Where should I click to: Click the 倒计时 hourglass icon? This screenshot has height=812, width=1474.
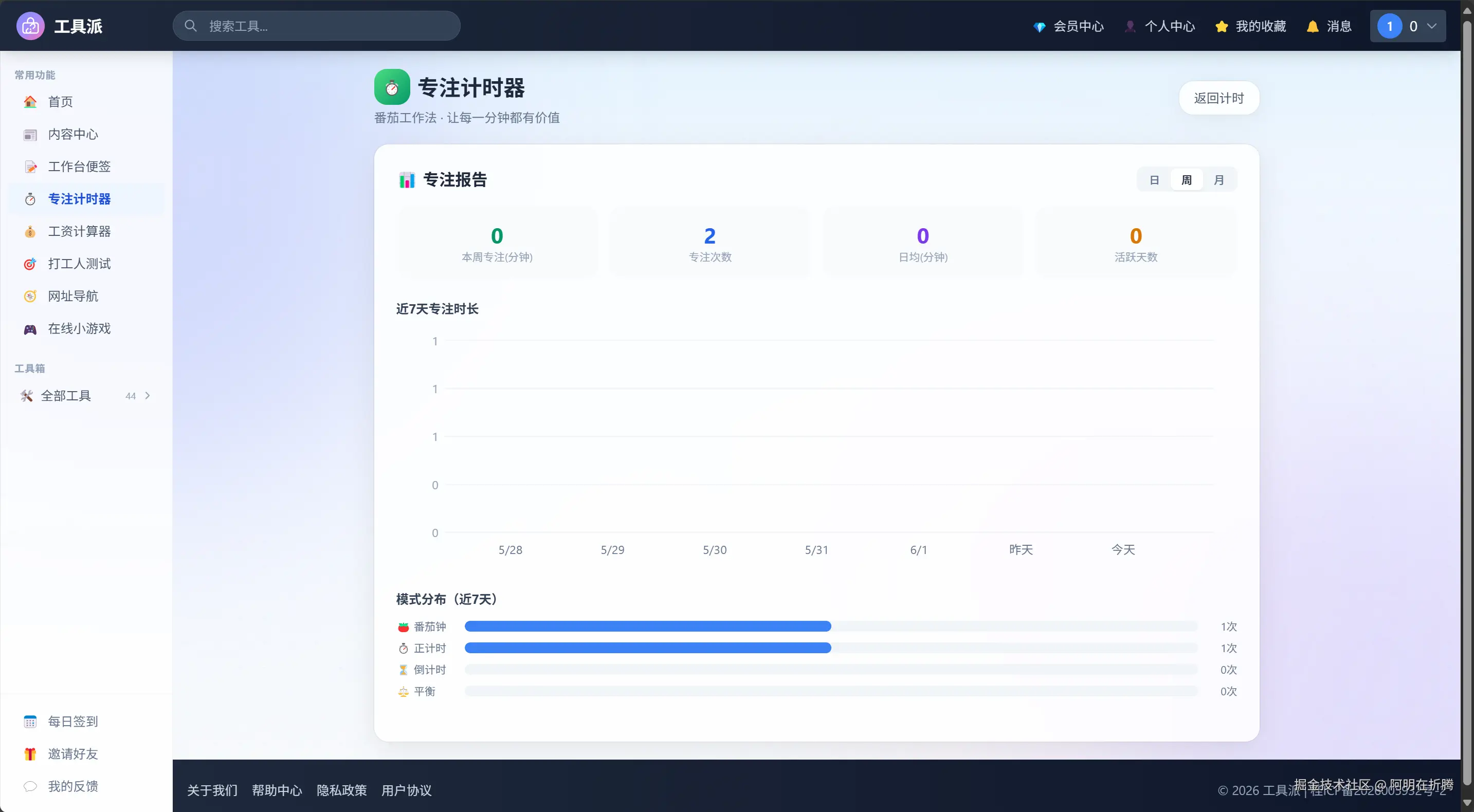pos(404,670)
